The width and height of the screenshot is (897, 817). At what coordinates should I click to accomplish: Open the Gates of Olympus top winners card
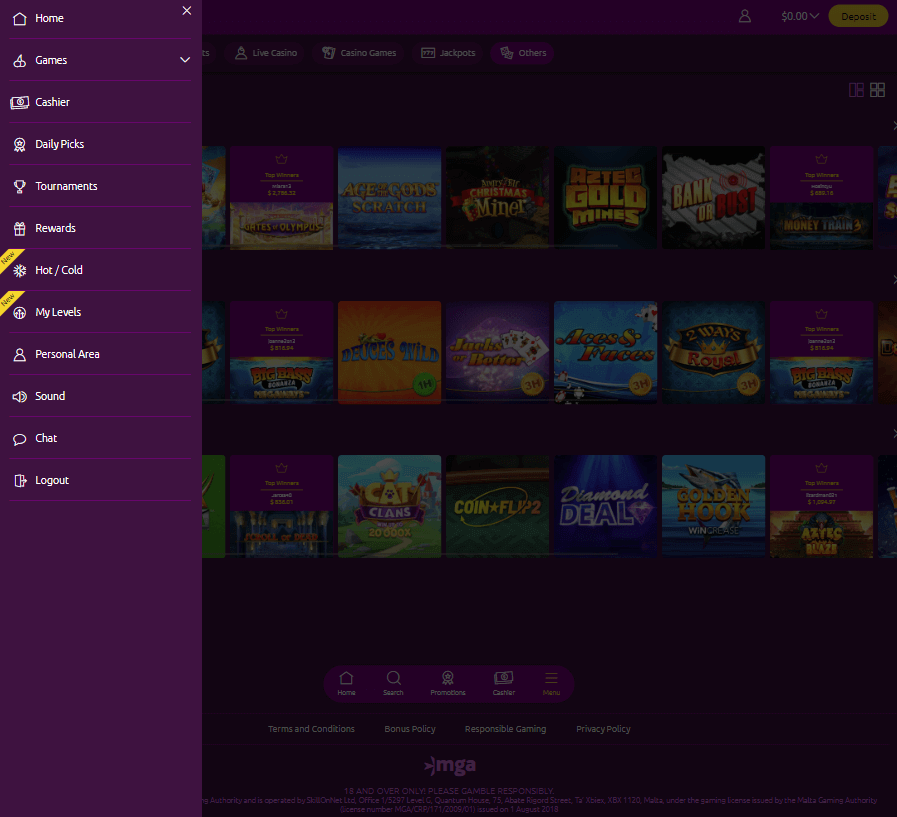281,197
